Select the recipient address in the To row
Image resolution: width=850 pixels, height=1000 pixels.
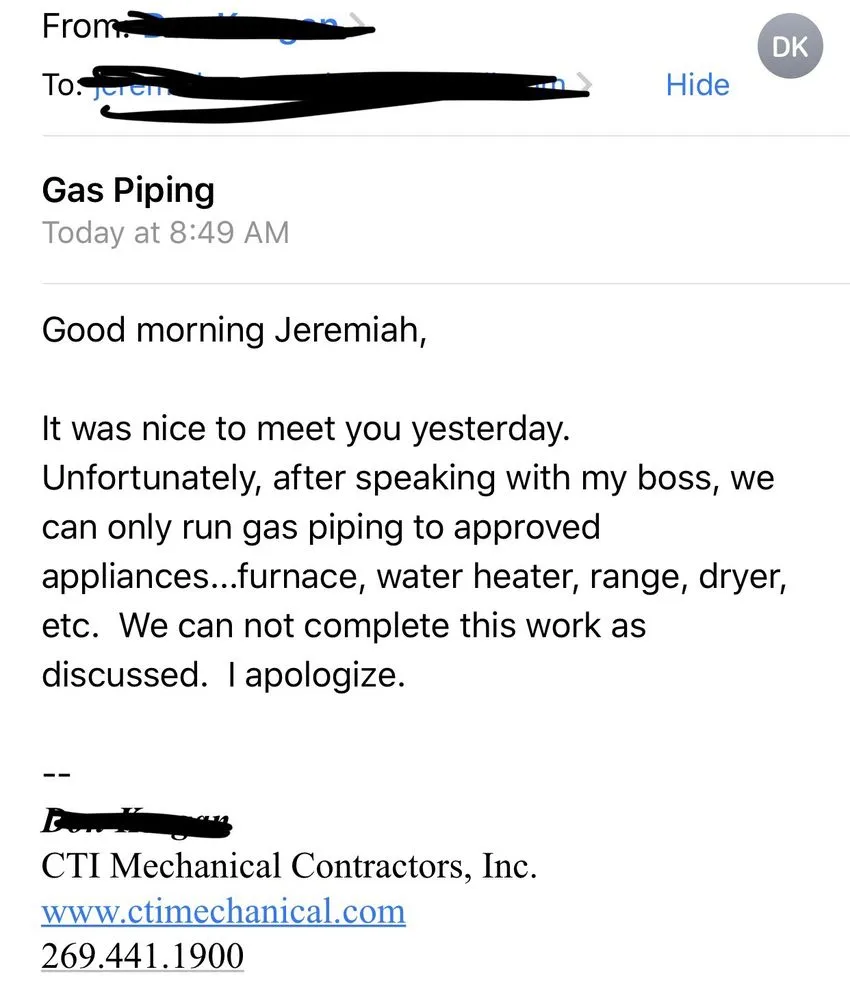pyautogui.click(x=330, y=85)
